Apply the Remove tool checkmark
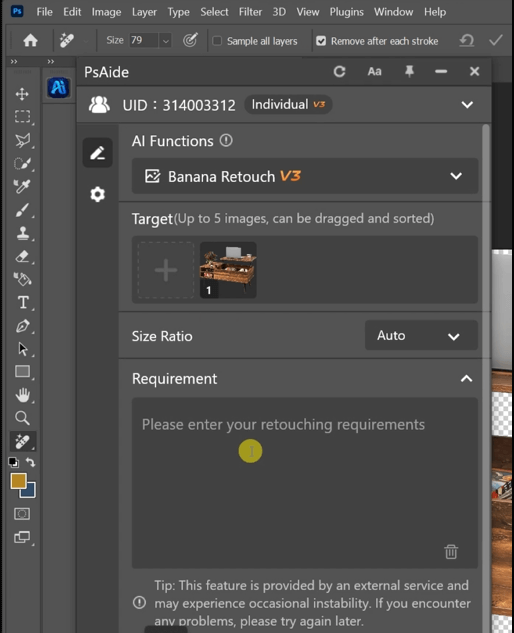Viewport: 514px width, 633px height. point(496,40)
